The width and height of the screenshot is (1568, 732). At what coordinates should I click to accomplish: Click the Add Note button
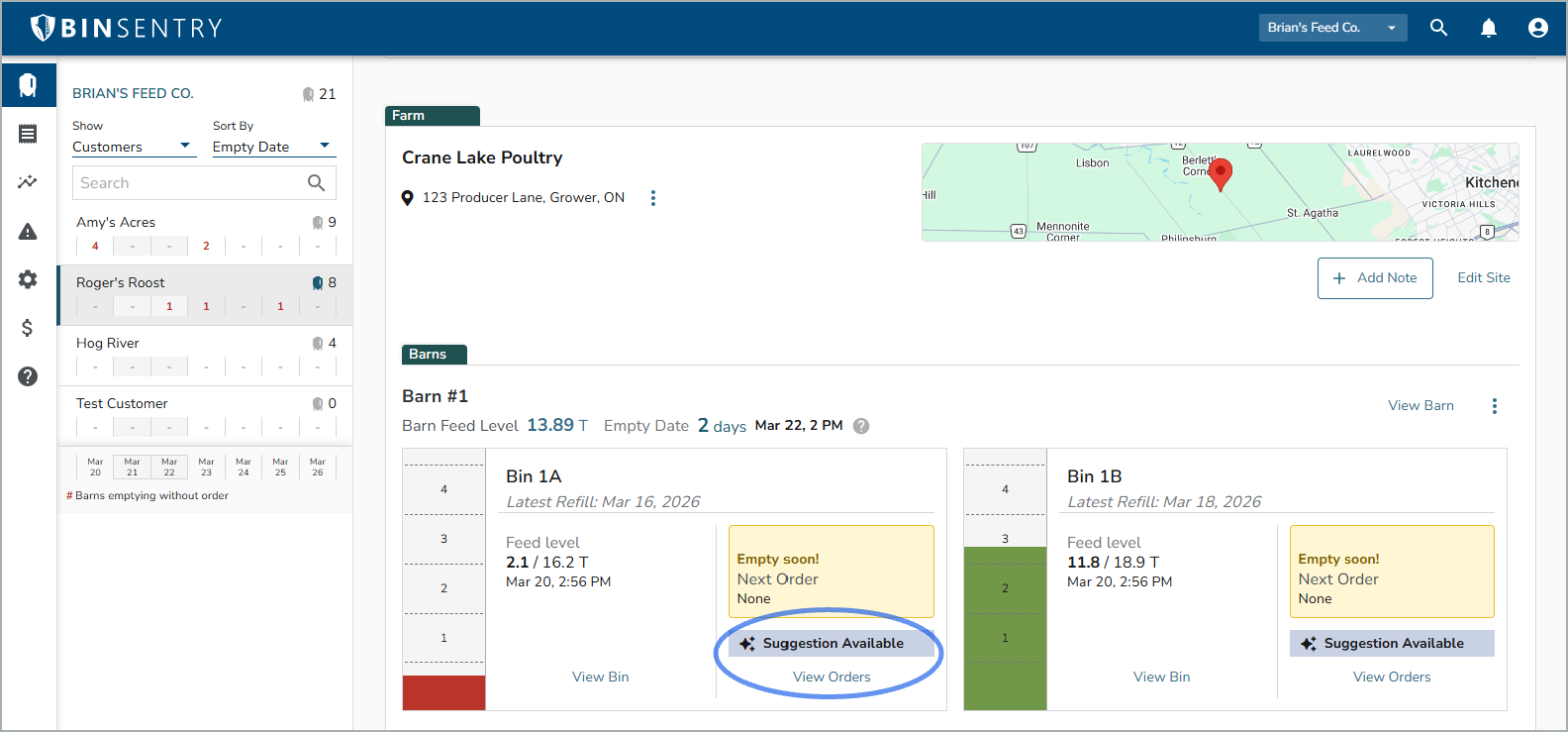click(1374, 278)
